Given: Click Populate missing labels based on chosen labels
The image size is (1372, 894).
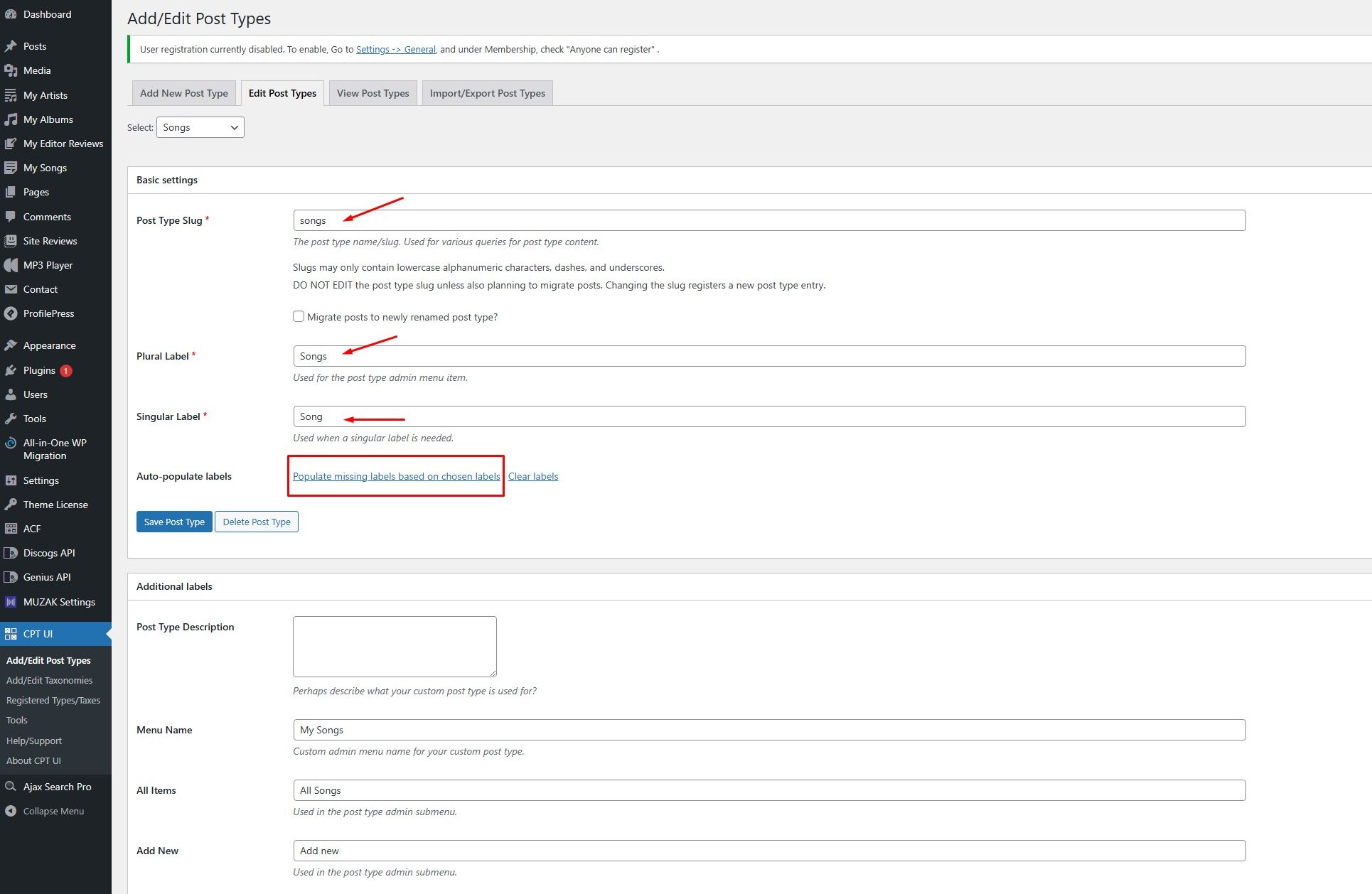Looking at the screenshot, I should 397,476.
